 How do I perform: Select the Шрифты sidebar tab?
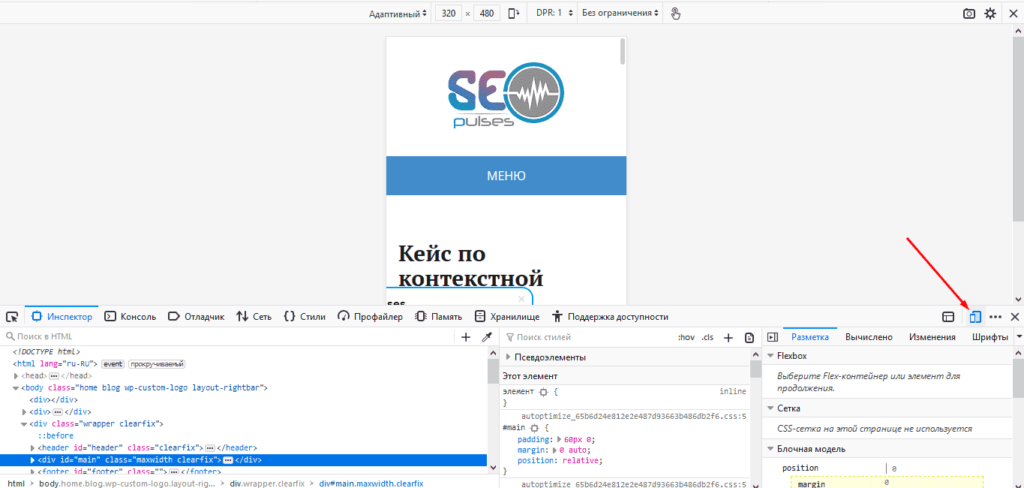tap(990, 337)
